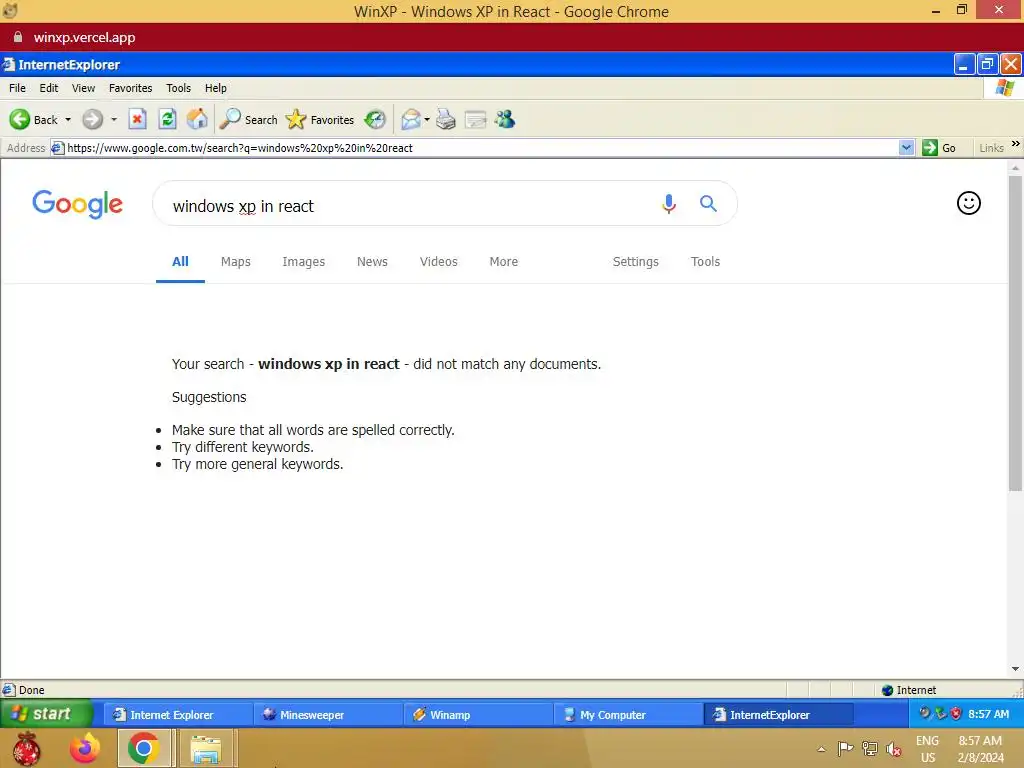Open the History clock icon
1024x768 pixels.
coord(375,120)
